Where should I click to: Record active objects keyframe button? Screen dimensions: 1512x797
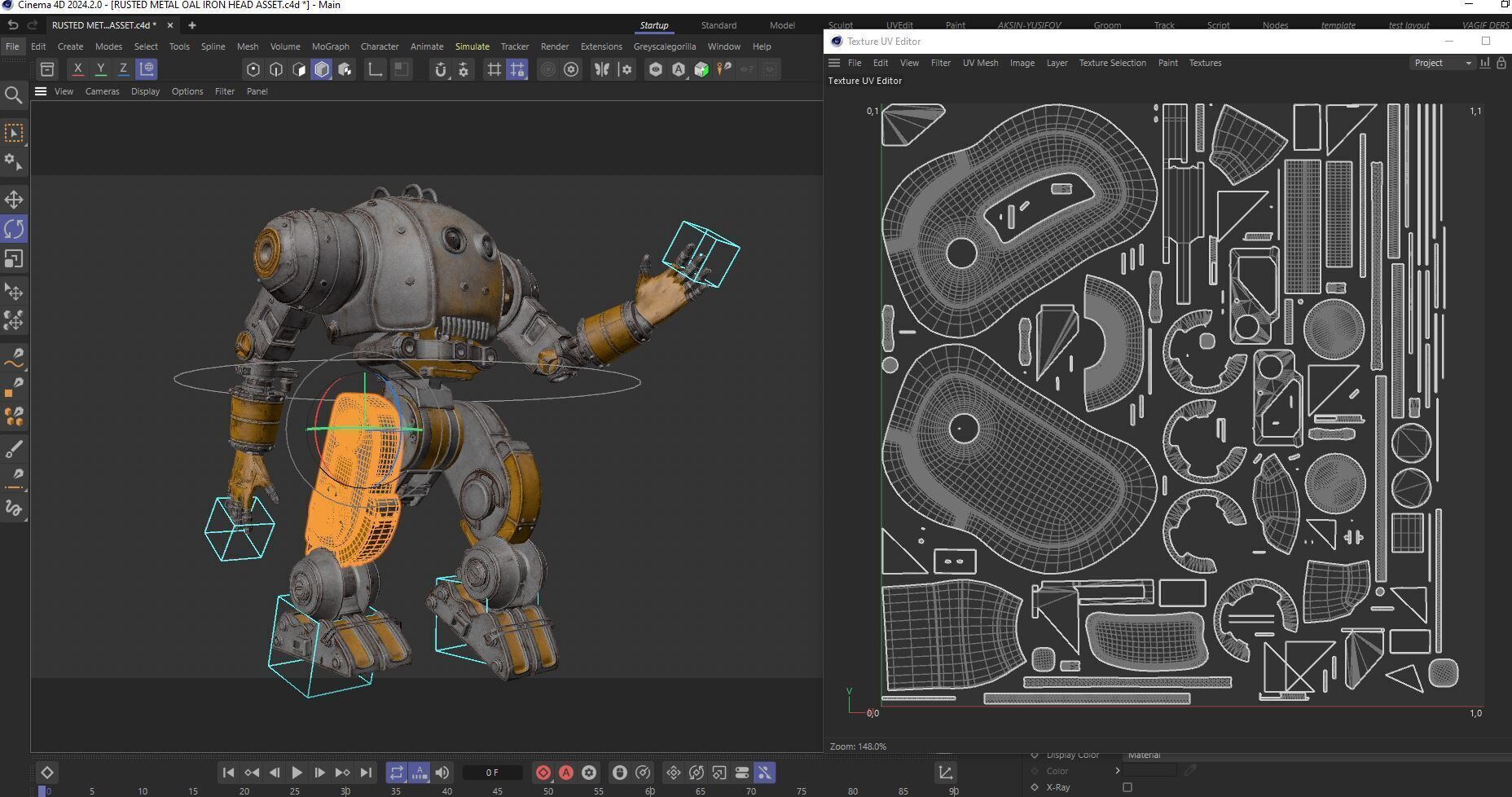(x=543, y=773)
